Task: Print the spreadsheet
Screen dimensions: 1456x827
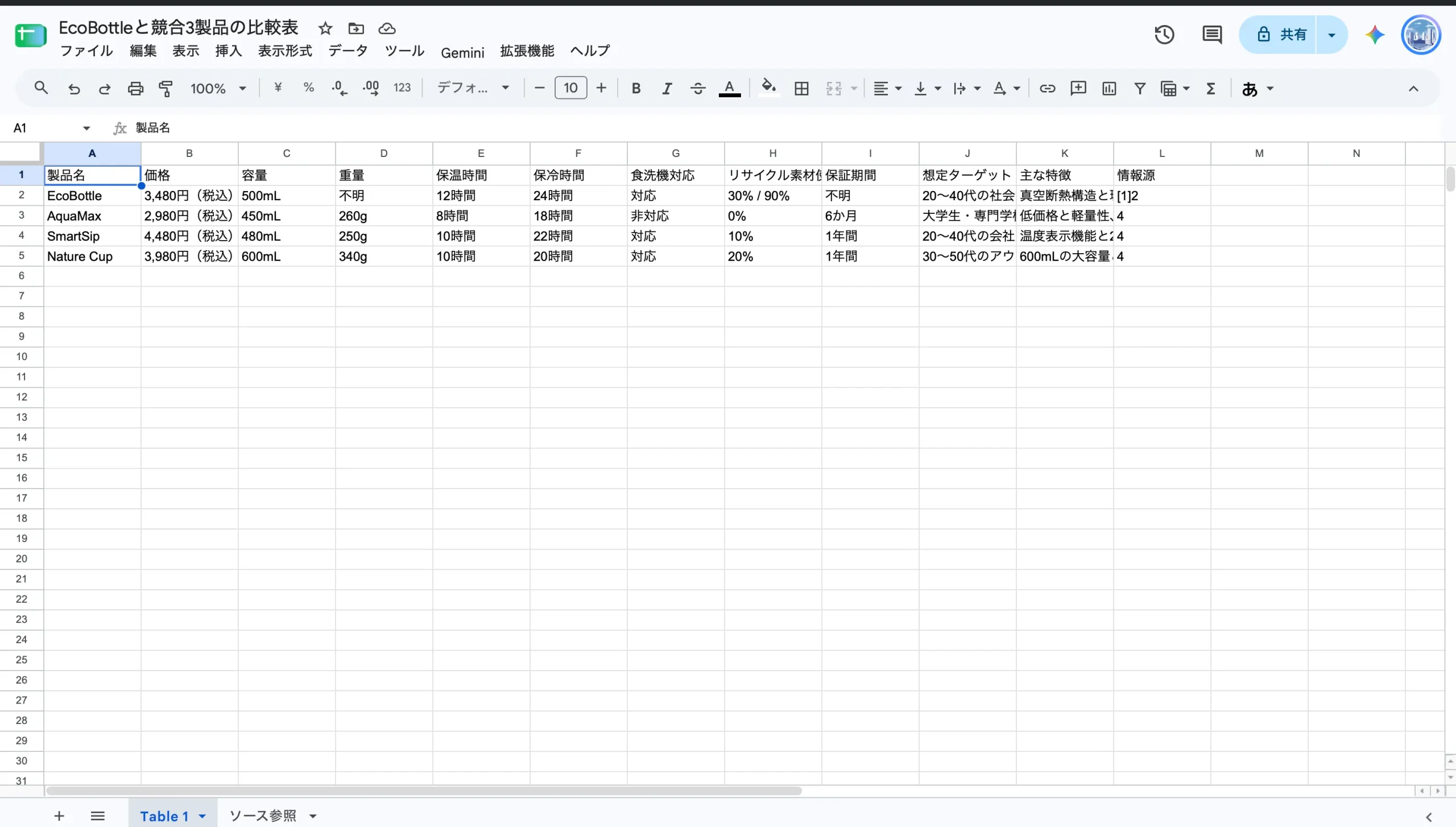Action: (135, 88)
